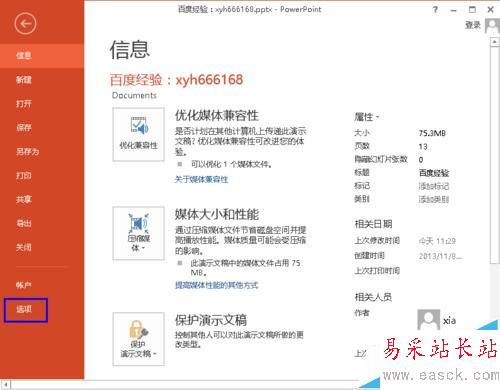Select the 保存 menu item
Viewport: 500px width, 390px height.
(x=42, y=128)
